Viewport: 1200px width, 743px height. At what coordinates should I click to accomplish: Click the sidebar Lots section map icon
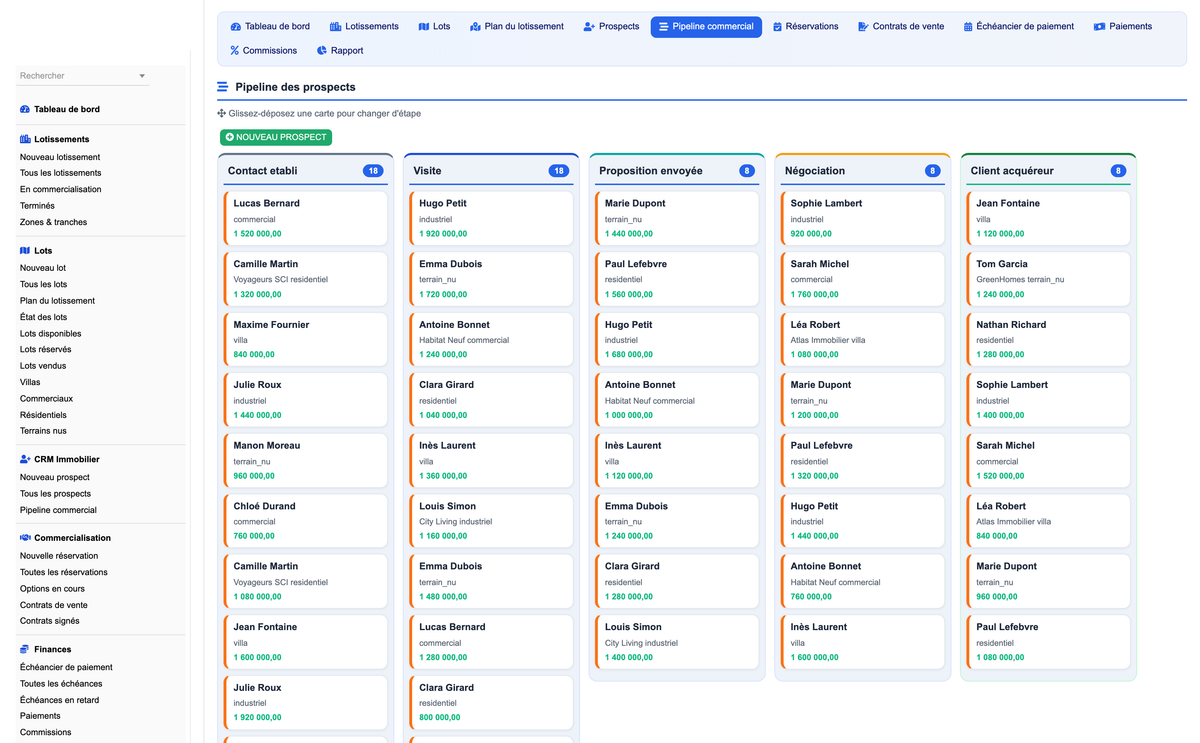[25, 251]
